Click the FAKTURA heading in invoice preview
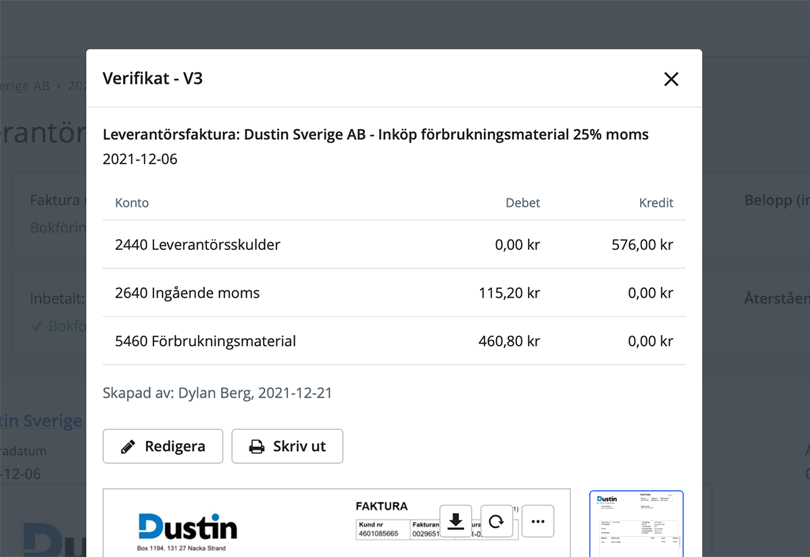This screenshot has height=557, width=810. click(x=382, y=506)
